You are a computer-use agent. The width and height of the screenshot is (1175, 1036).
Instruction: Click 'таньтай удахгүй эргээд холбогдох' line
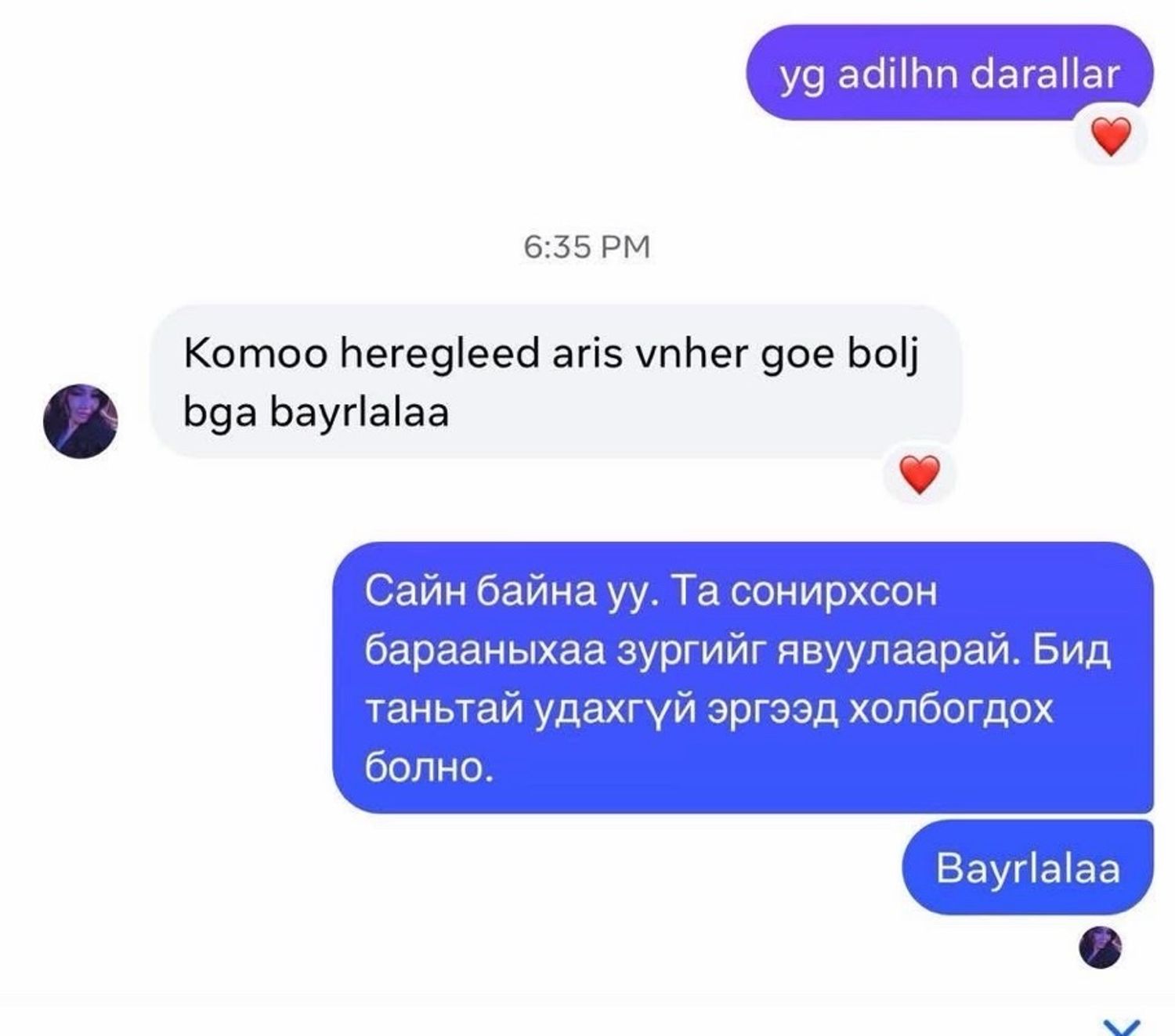pyautogui.click(x=709, y=710)
